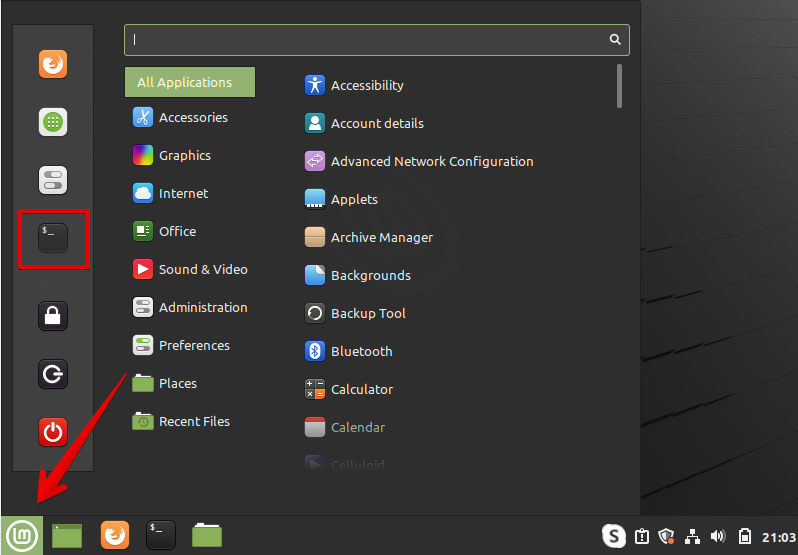
Task: Open Firefox from the favorites sidebar
Action: 53,65
